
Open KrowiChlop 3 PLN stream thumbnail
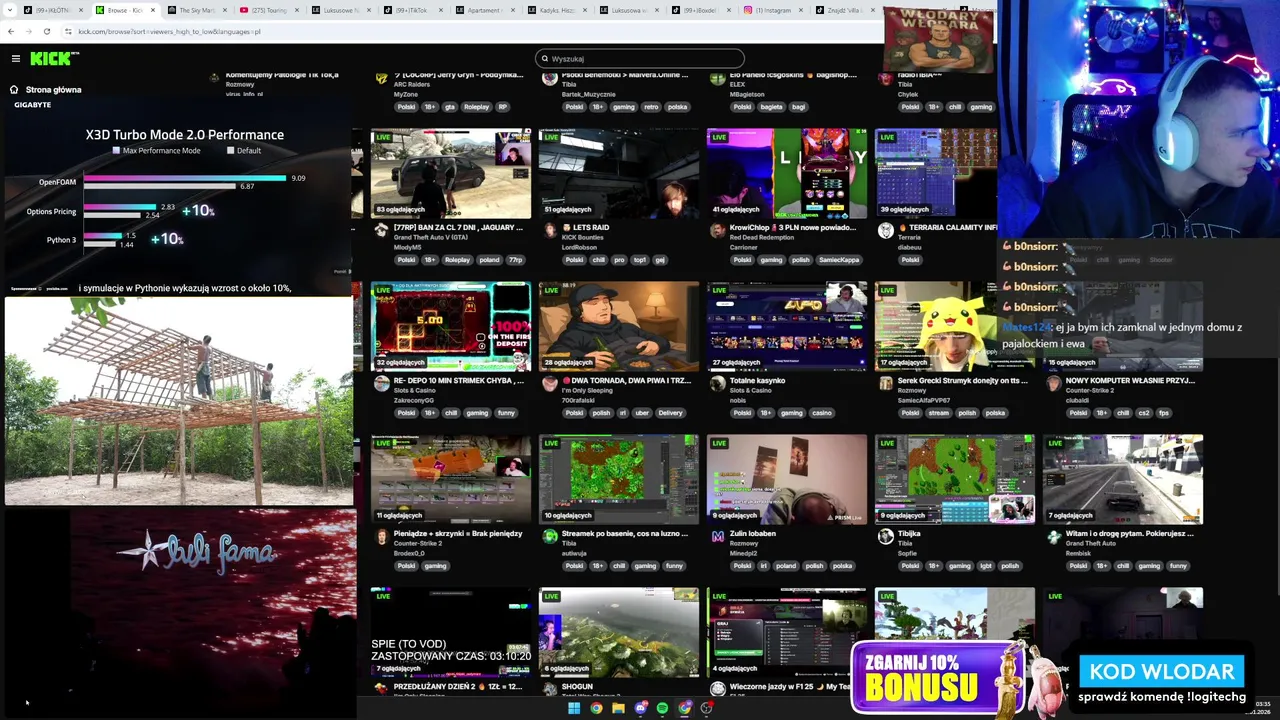click(787, 173)
